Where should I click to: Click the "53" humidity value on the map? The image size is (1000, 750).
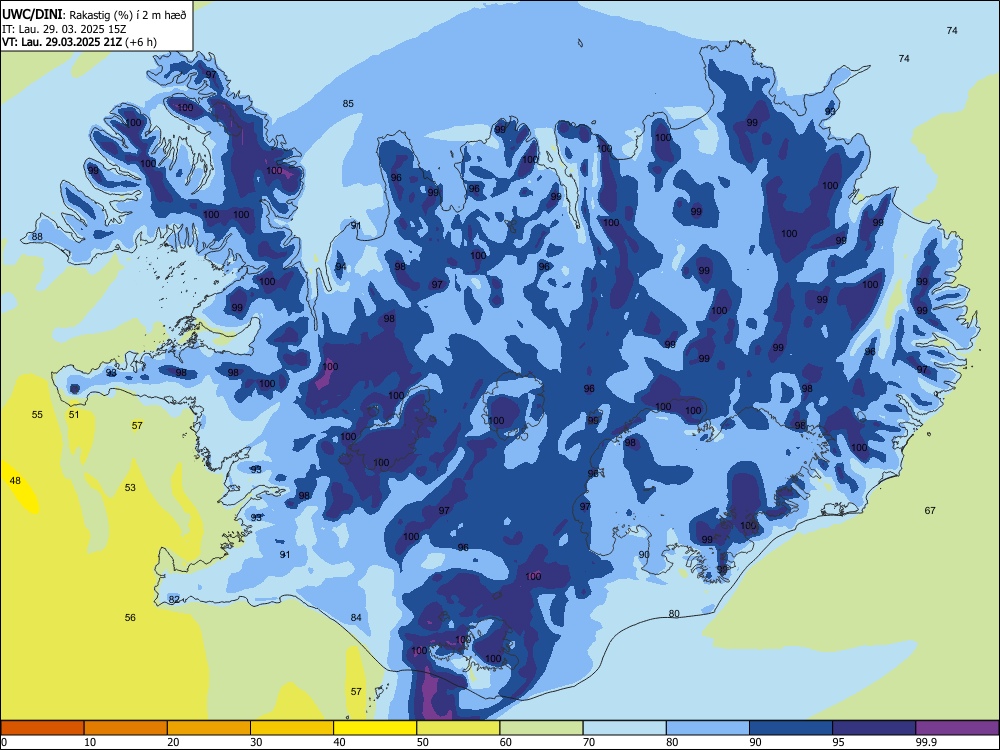point(130,487)
